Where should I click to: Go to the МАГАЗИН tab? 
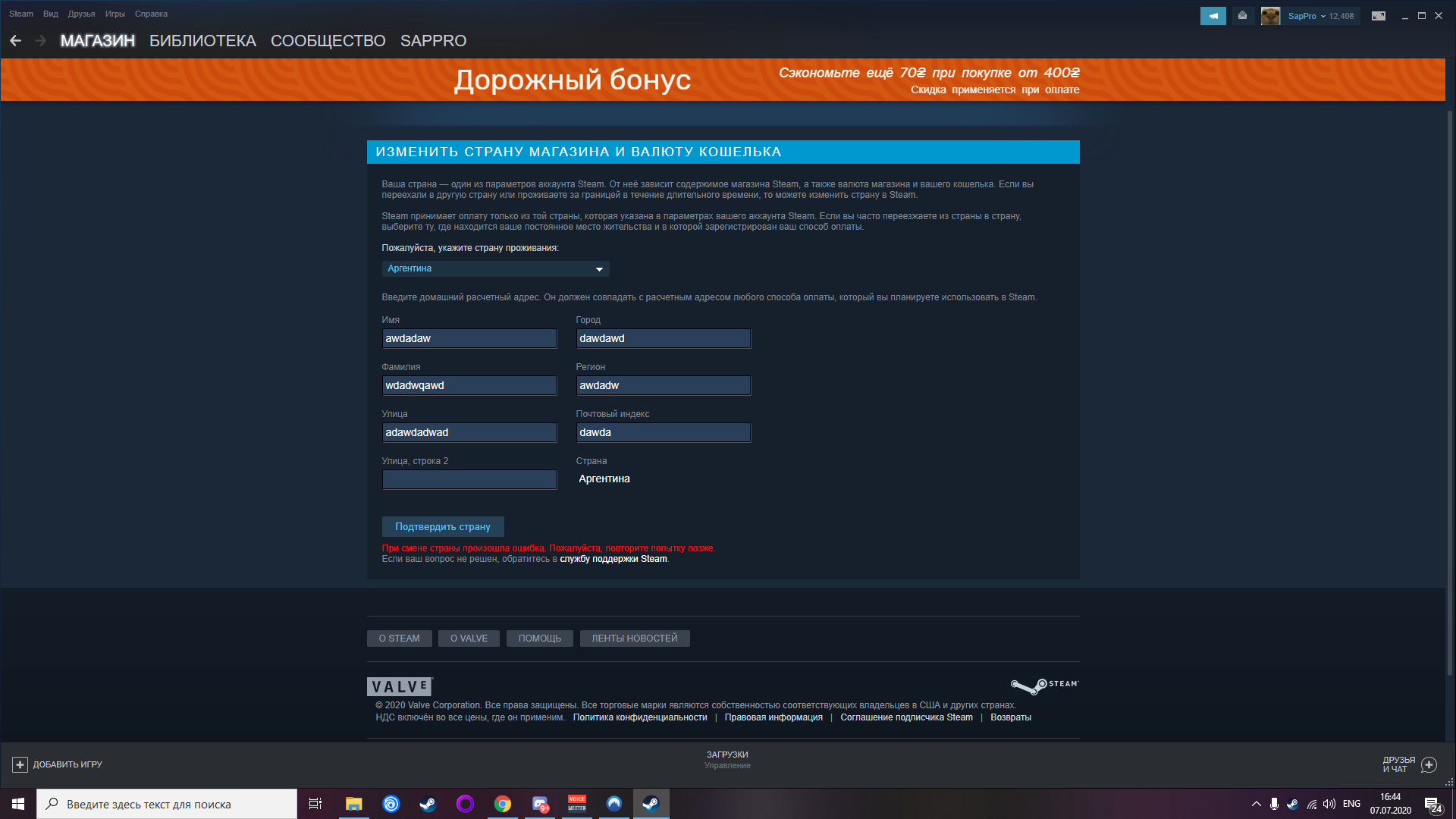98,41
